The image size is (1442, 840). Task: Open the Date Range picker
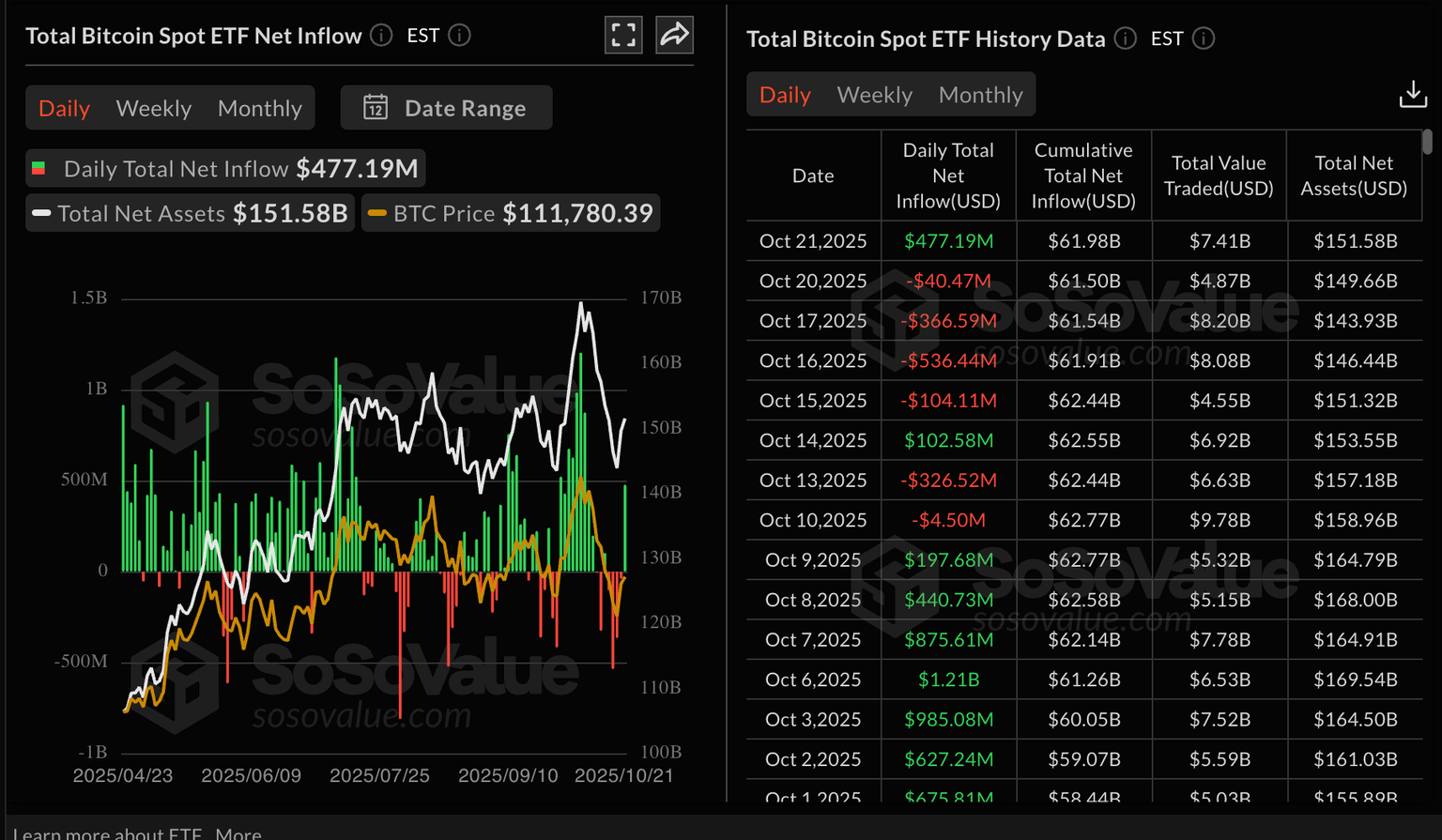(x=446, y=108)
